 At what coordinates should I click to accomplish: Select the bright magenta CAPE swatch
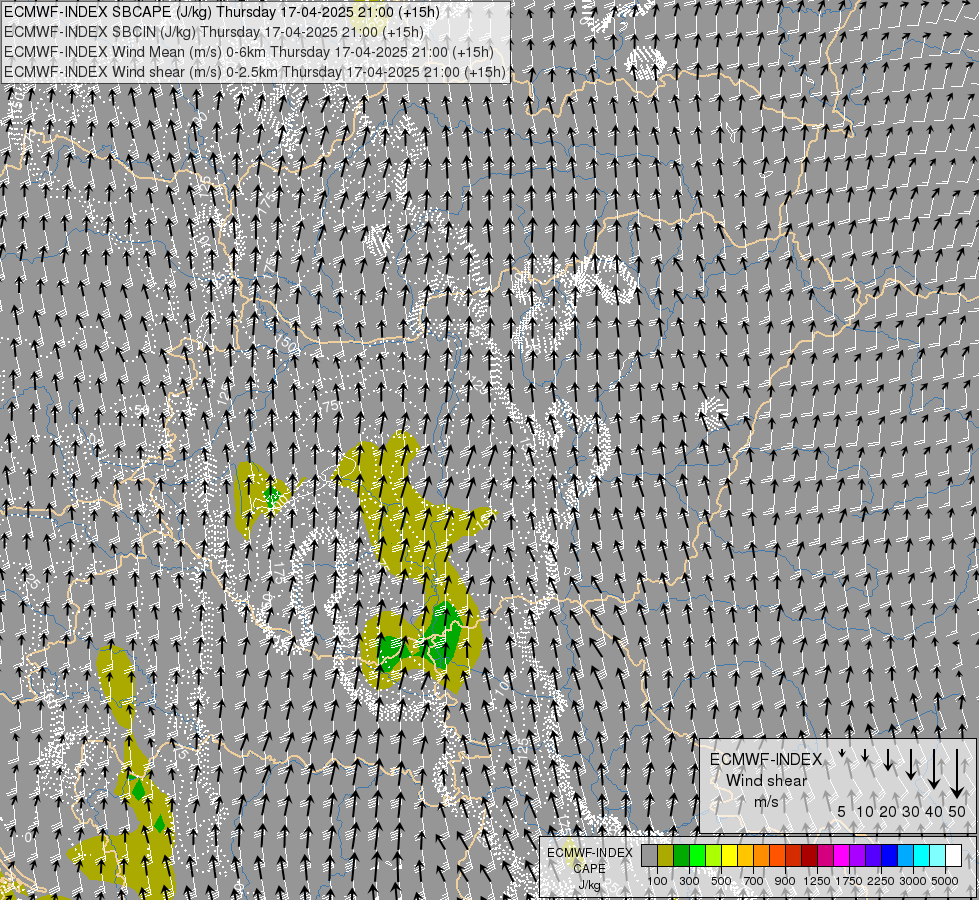[x=842, y=856]
